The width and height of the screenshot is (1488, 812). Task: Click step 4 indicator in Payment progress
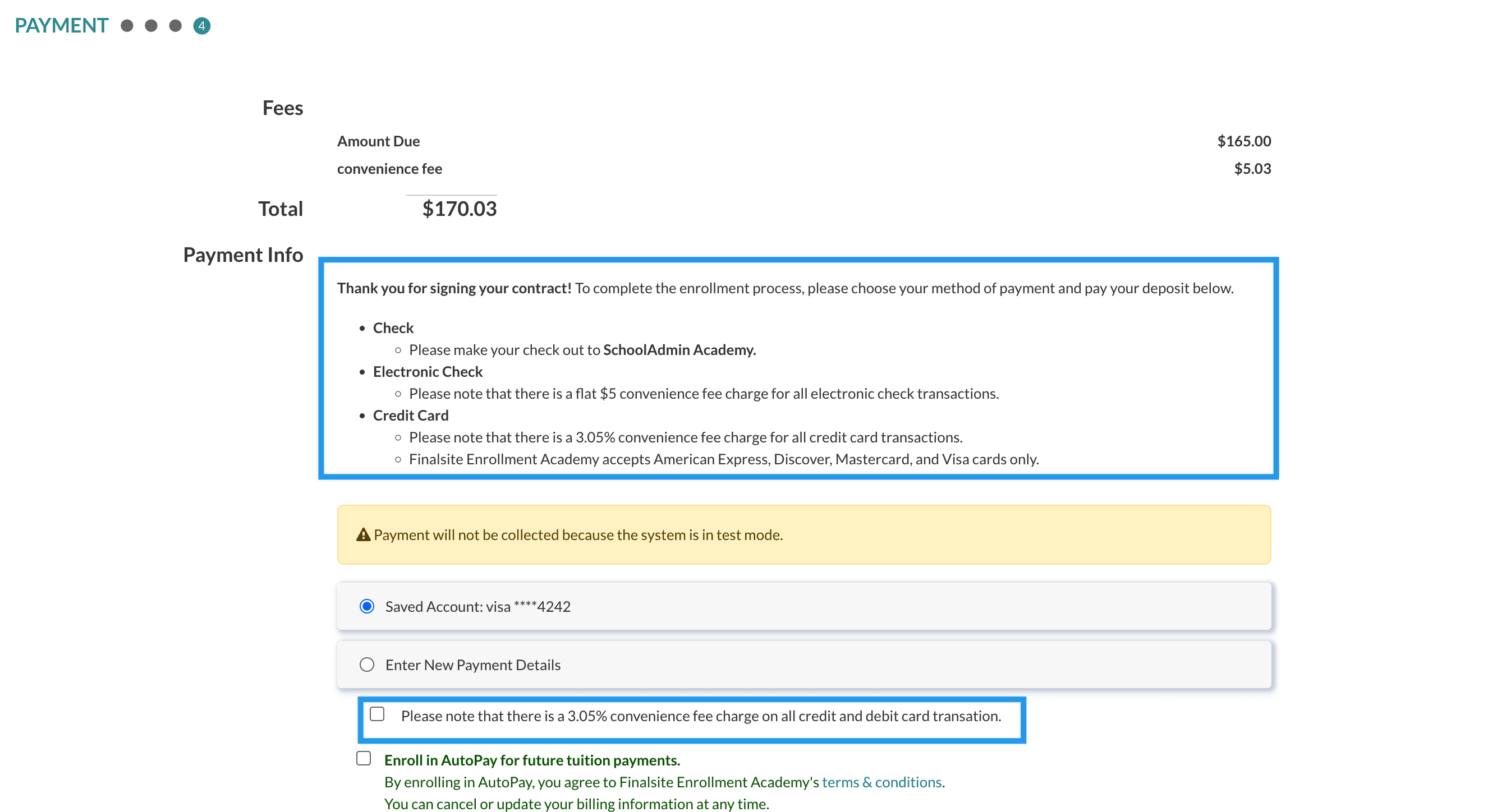click(201, 26)
